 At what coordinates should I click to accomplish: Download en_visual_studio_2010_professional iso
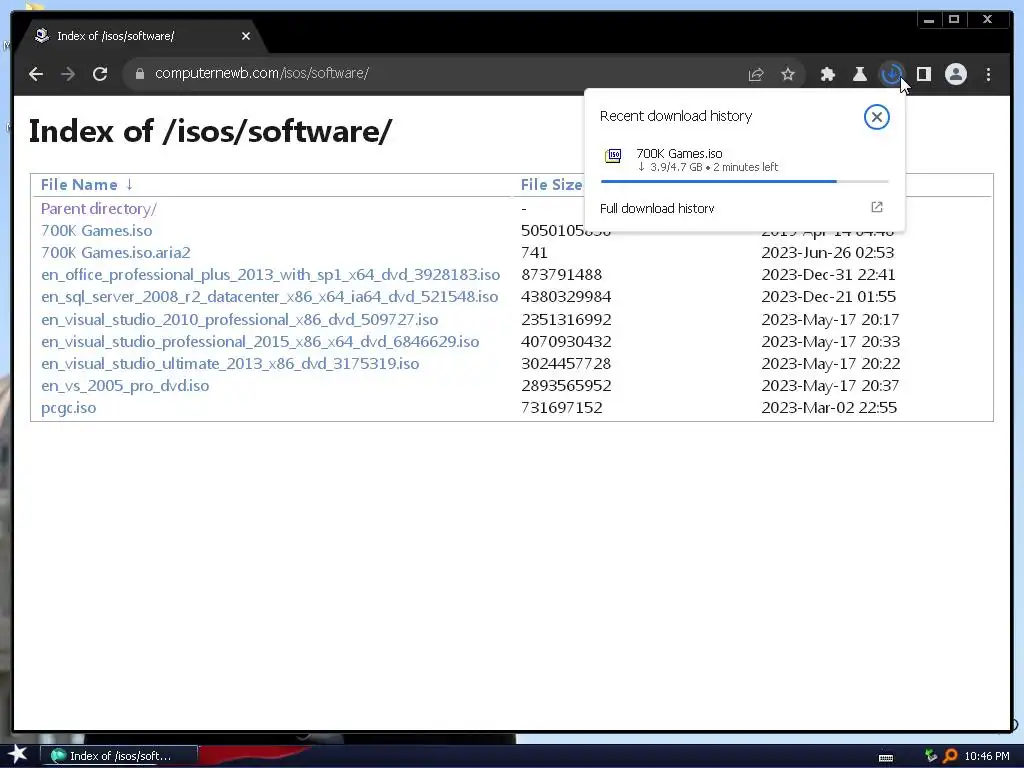[x=239, y=320]
